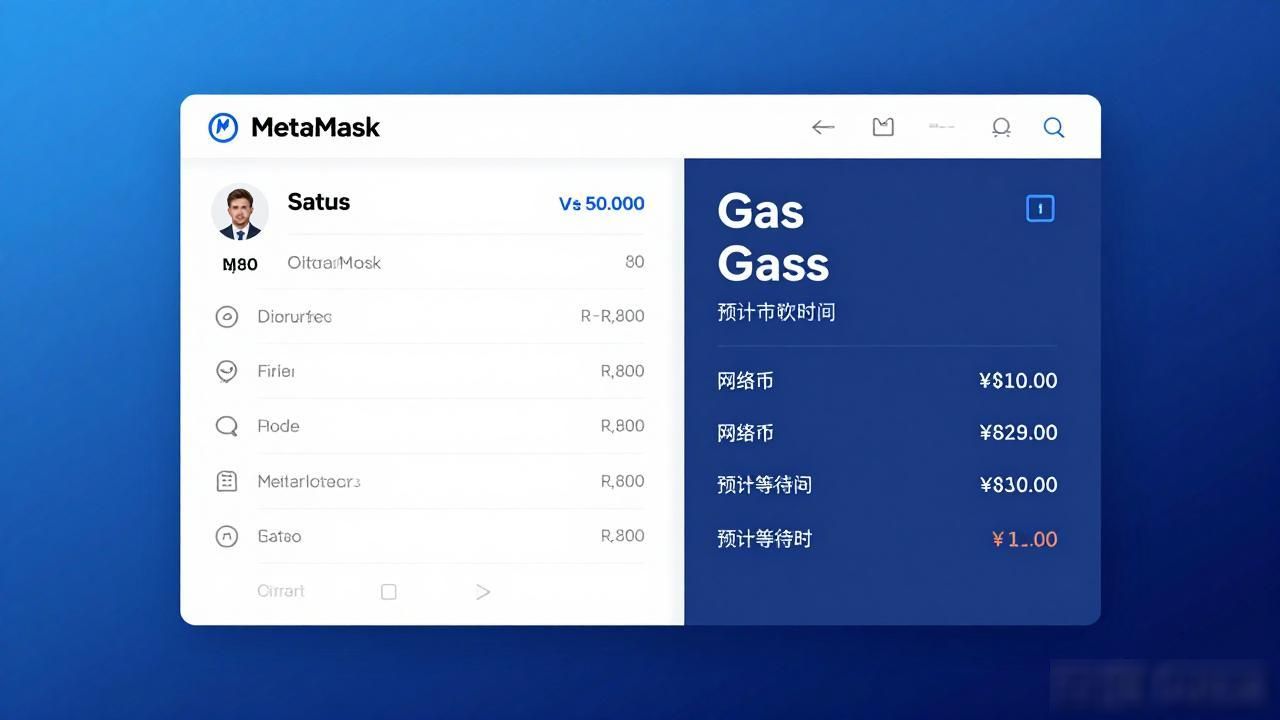The height and width of the screenshot is (720, 1280).
Task: Select the OituarMosk row label
Action: pos(334,262)
